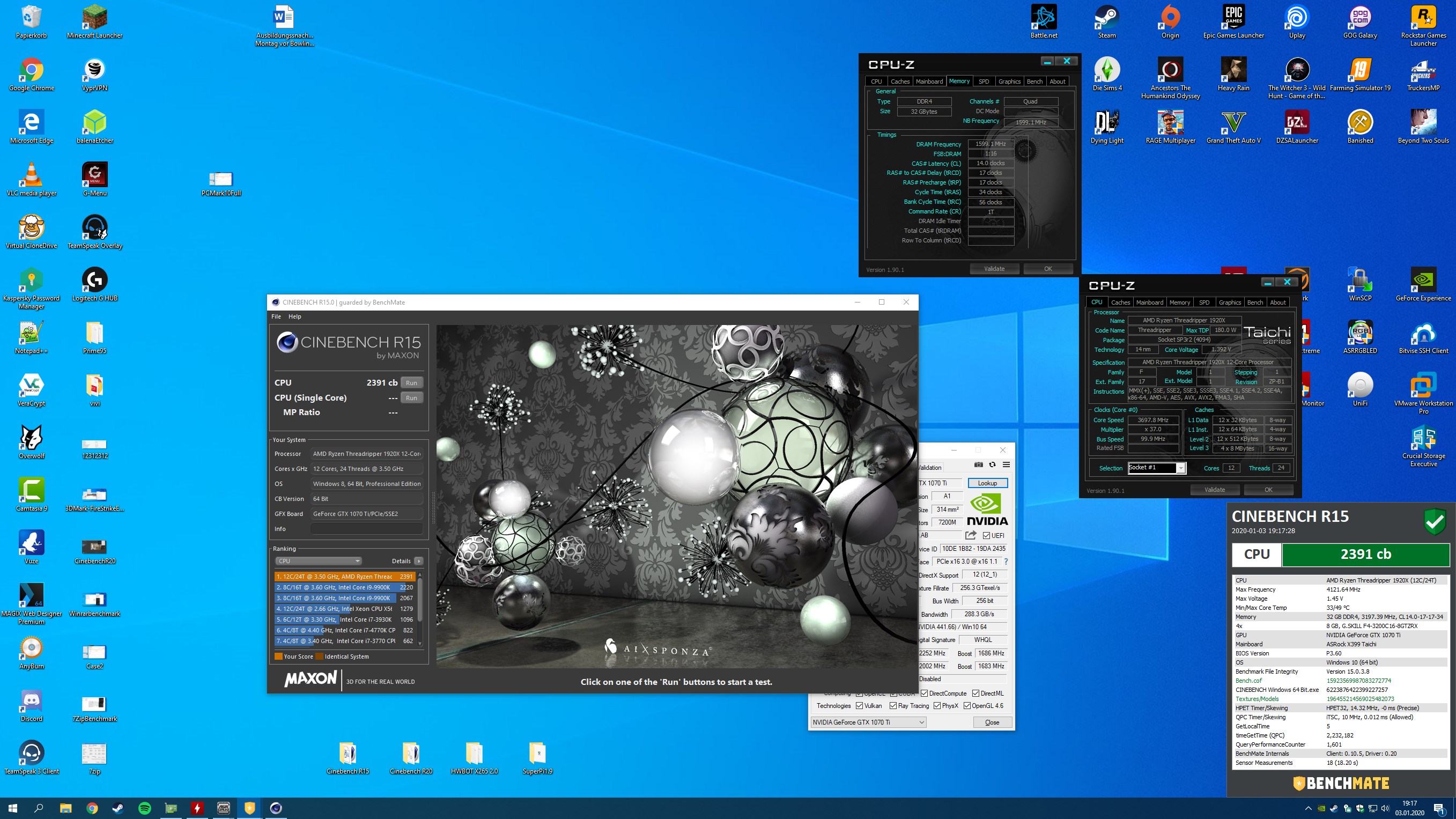Open the HWBOT X265 2.0 folder
Image resolution: width=1456 pixels, height=819 pixels.
474,758
